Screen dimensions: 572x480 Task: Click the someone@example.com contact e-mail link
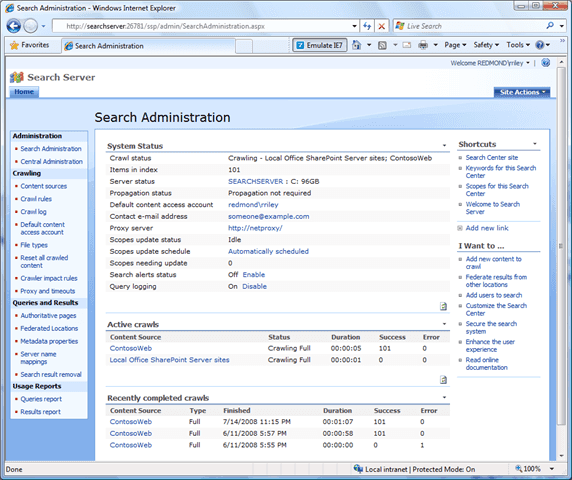[x=268, y=216]
